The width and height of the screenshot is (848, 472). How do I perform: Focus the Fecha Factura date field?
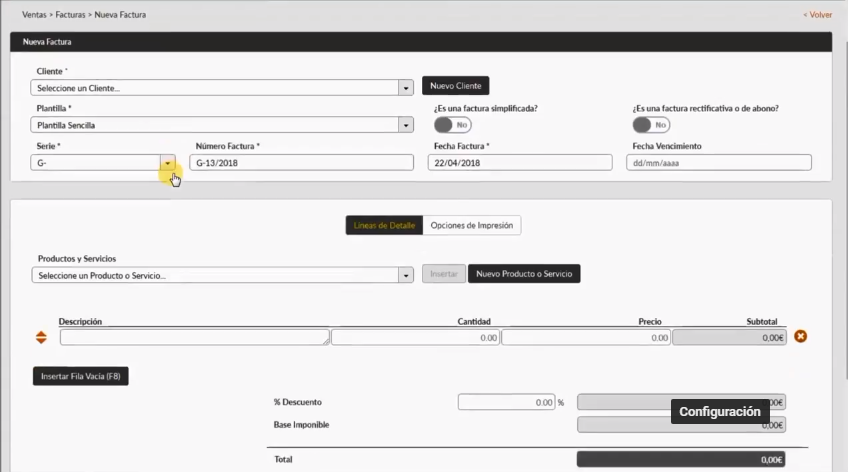click(519, 162)
